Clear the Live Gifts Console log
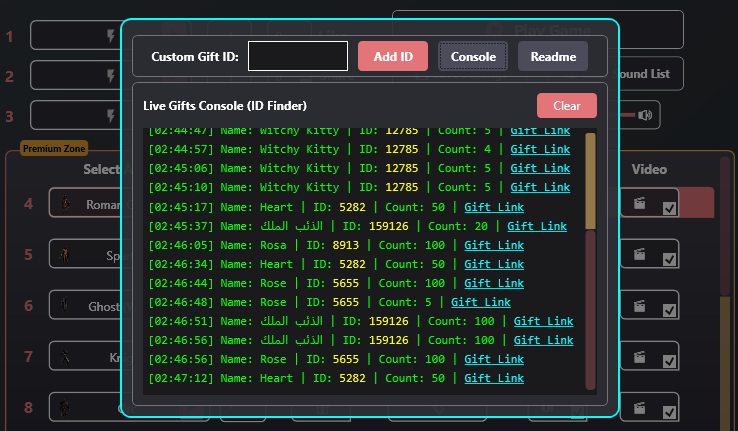 click(x=567, y=105)
